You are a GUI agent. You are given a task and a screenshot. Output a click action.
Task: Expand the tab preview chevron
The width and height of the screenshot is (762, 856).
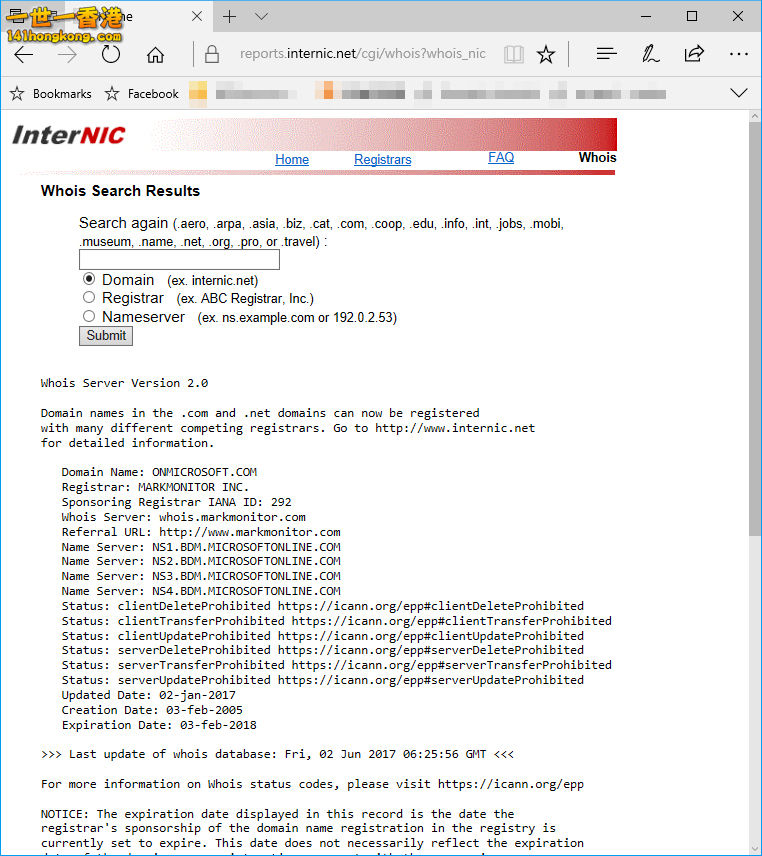tap(261, 17)
